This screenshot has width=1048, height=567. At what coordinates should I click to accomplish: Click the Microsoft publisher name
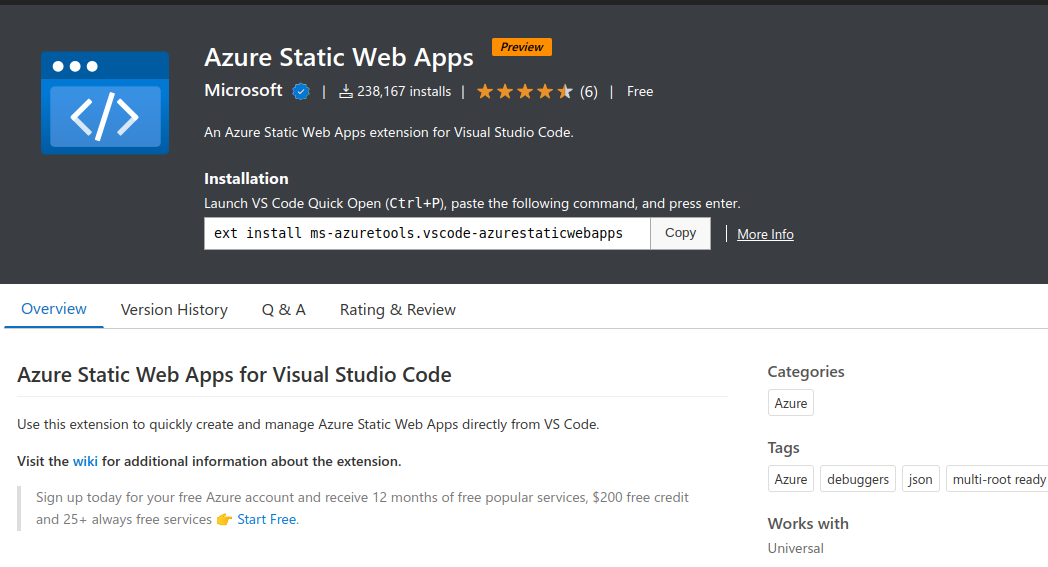(x=243, y=90)
